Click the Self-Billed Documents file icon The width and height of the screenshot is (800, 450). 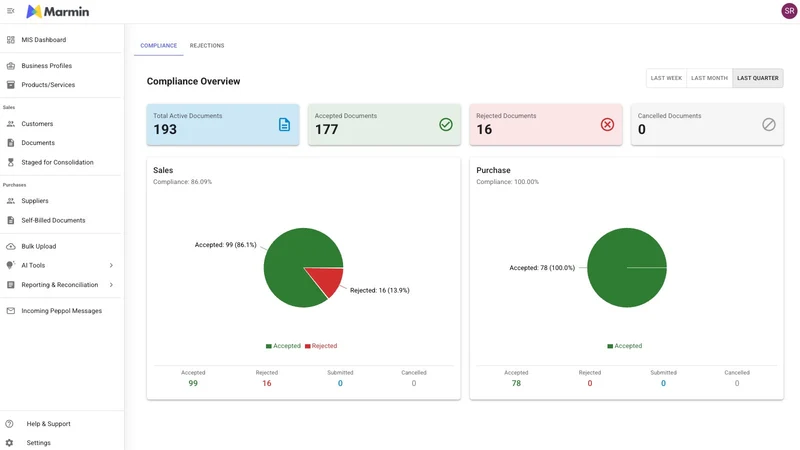pos(11,220)
